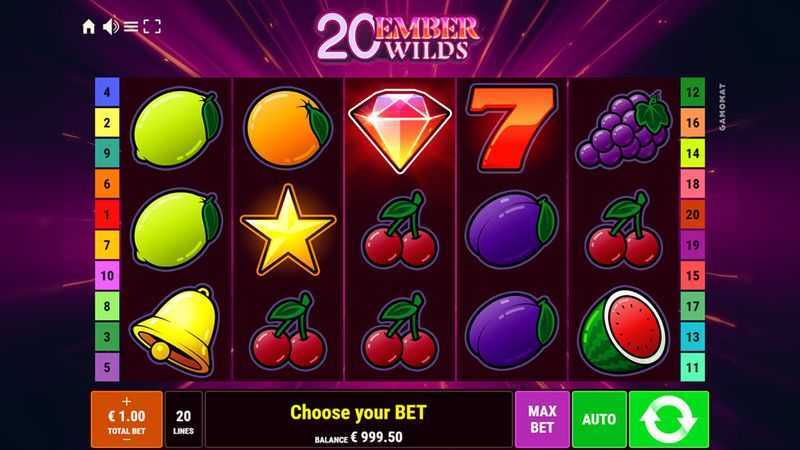This screenshot has height=450, width=800.
Task: Select payline 4 blue marker
Action: [107, 92]
